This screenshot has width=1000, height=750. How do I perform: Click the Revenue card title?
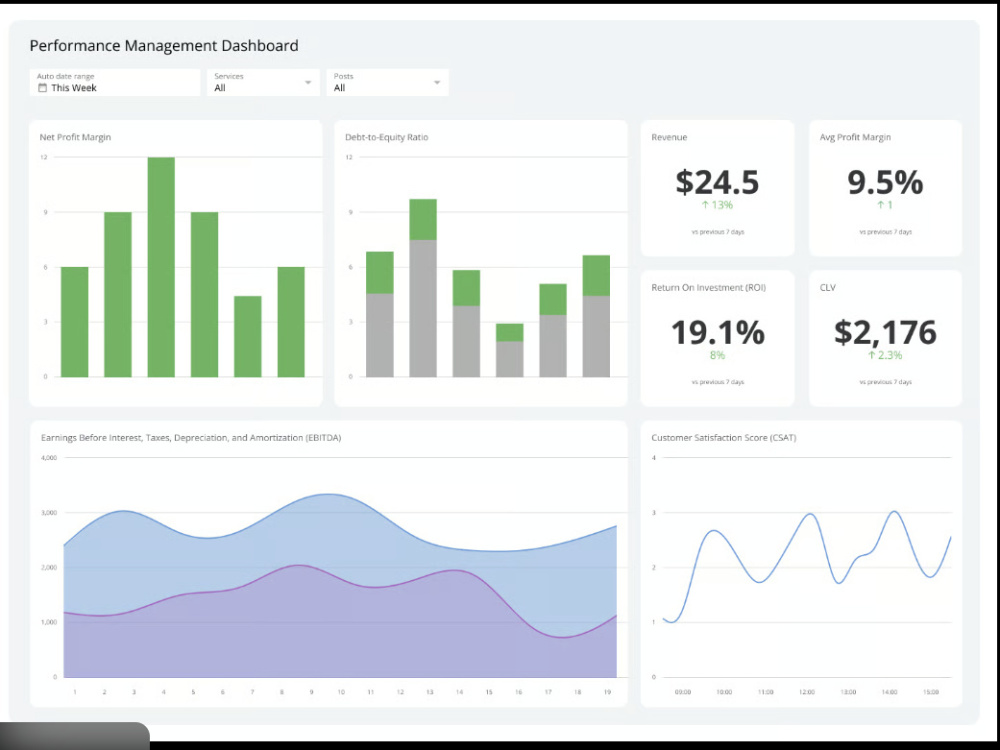(x=669, y=137)
